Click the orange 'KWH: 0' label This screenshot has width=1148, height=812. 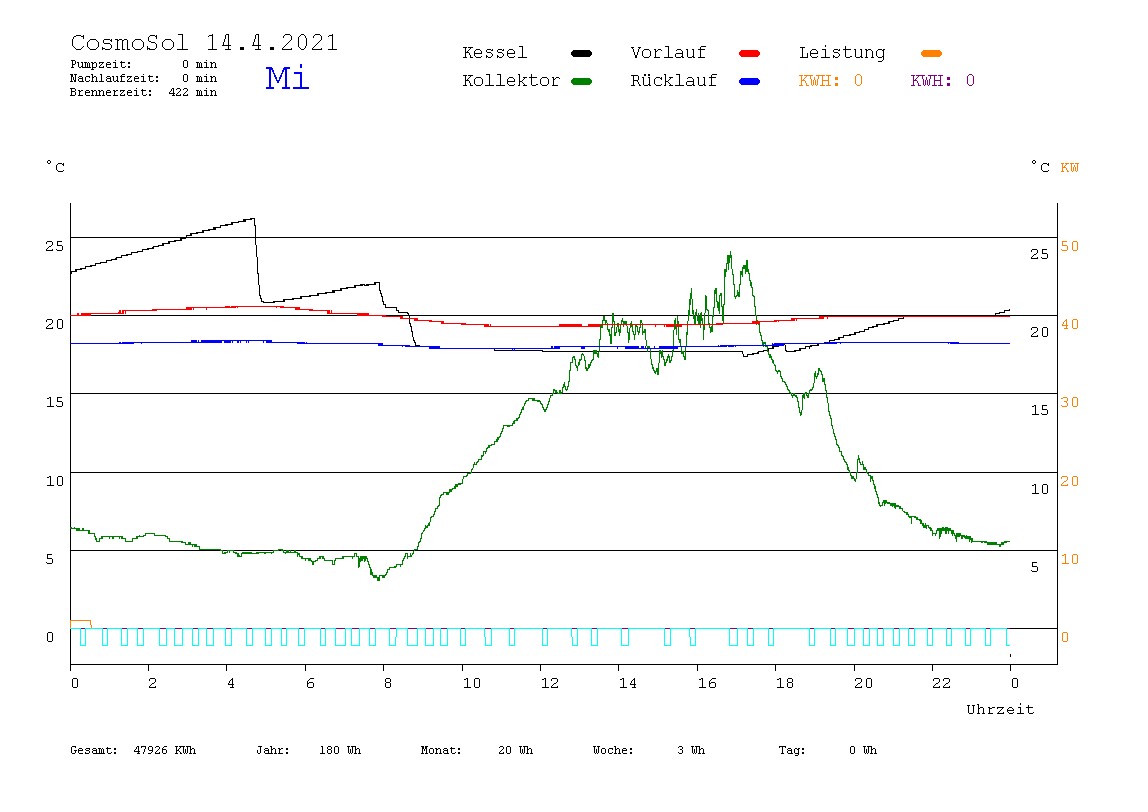pos(831,81)
